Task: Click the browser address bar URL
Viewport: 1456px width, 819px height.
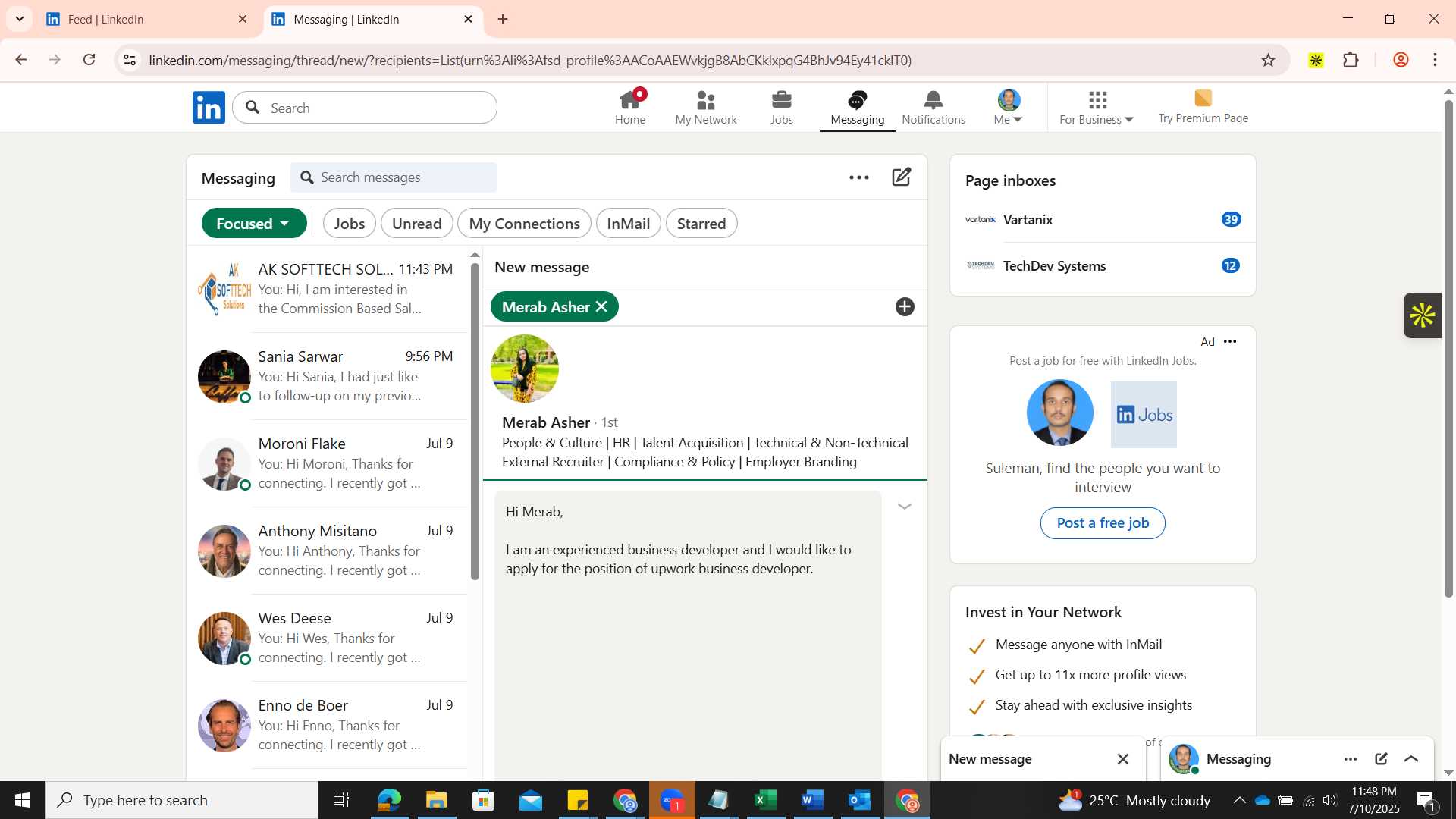Action: pyautogui.click(x=531, y=60)
